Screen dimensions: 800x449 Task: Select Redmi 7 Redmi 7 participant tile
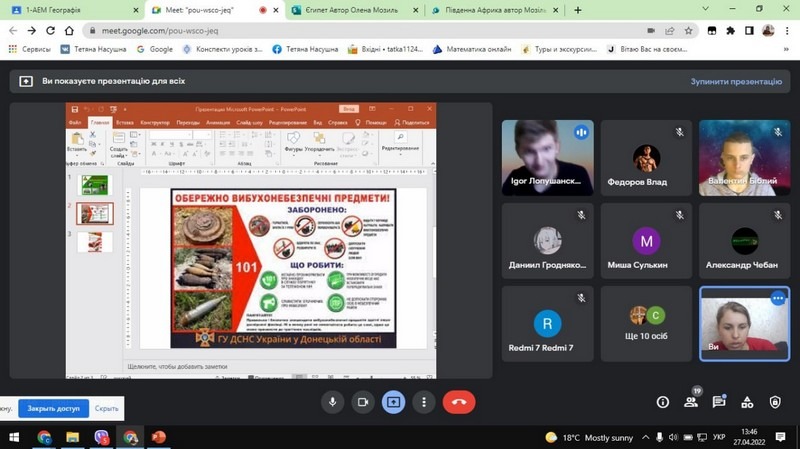click(x=547, y=323)
